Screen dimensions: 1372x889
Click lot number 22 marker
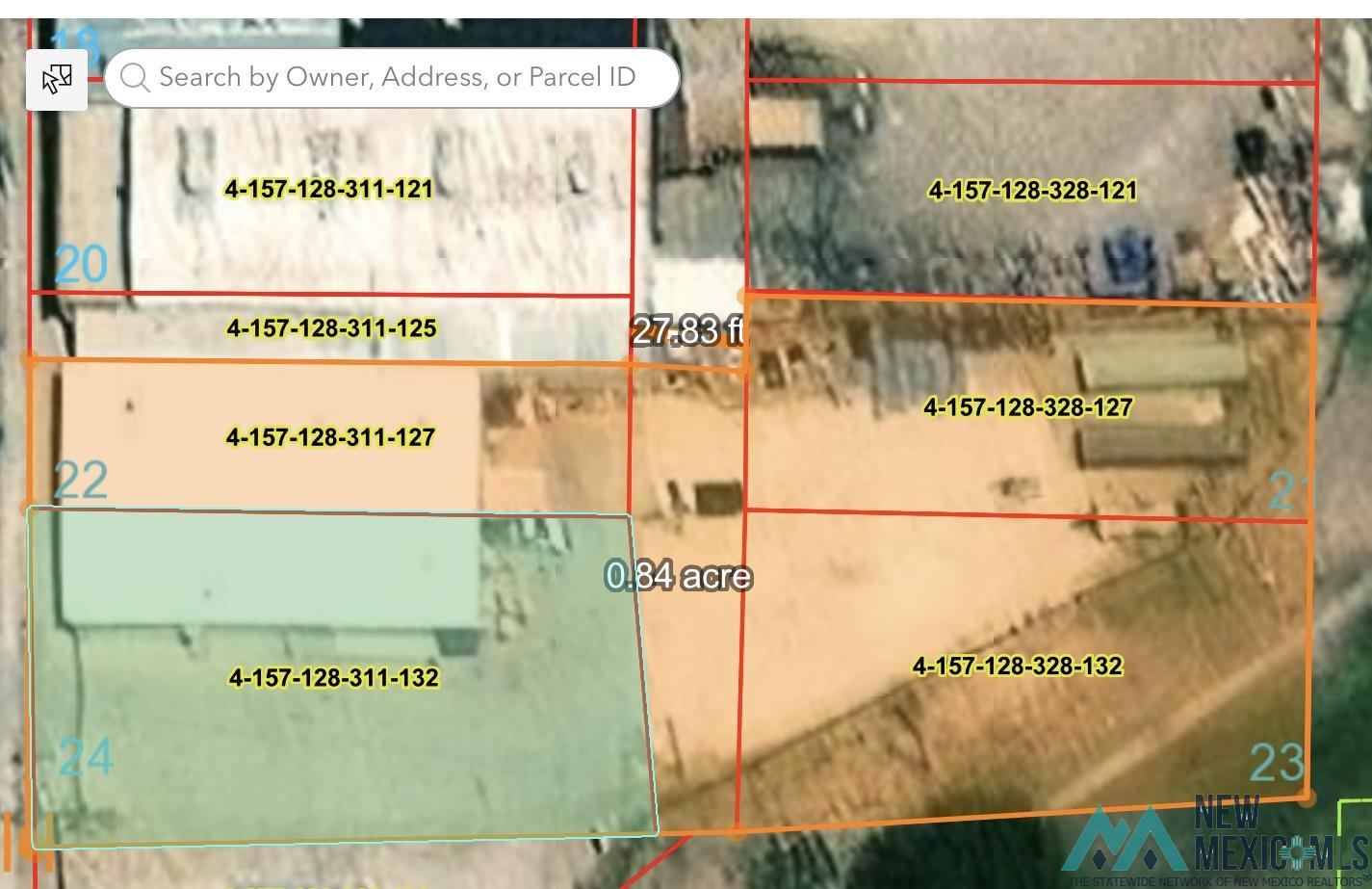80,480
